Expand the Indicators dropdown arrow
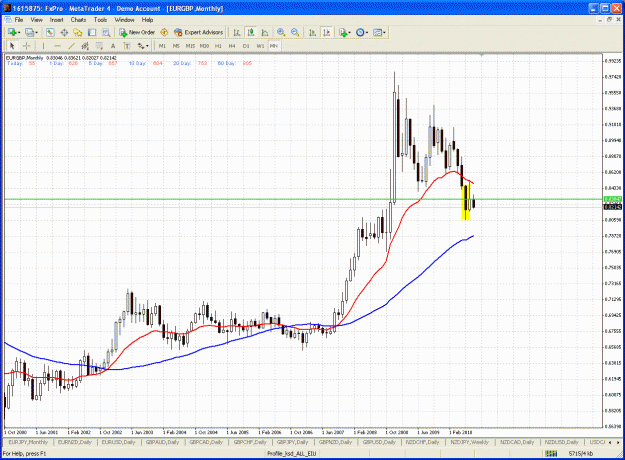This screenshot has height=460, width=625. (350, 33)
